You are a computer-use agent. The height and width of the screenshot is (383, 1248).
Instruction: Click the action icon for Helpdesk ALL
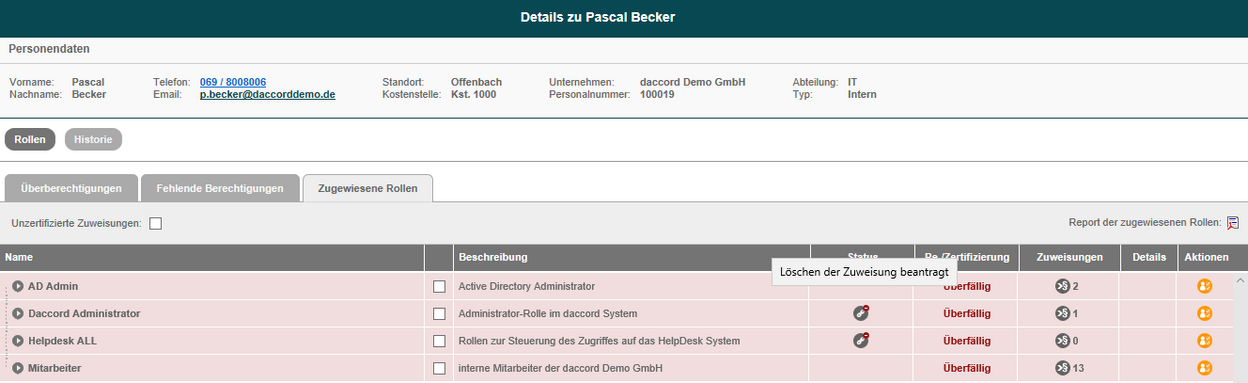[x=1205, y=340]
